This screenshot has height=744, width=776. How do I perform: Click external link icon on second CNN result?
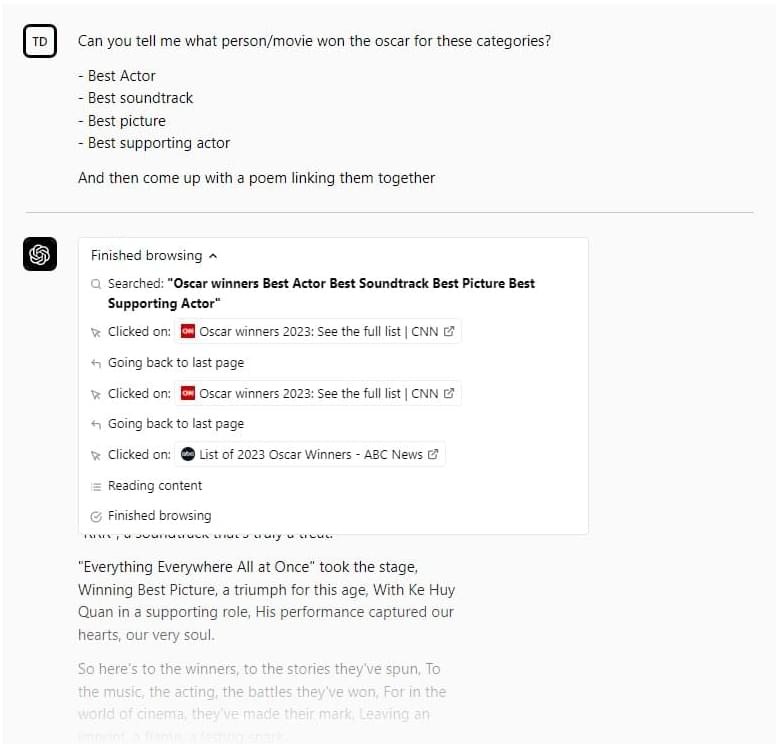pos(449,393)
